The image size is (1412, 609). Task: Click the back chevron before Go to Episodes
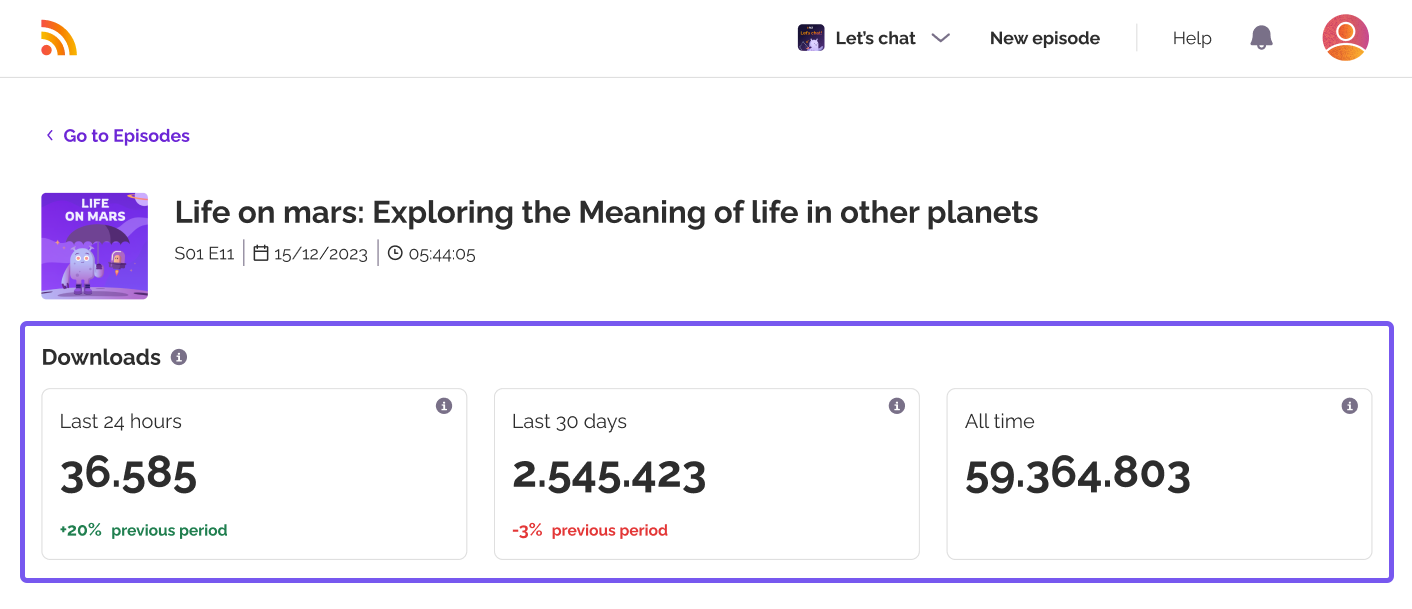click(50, 136)
